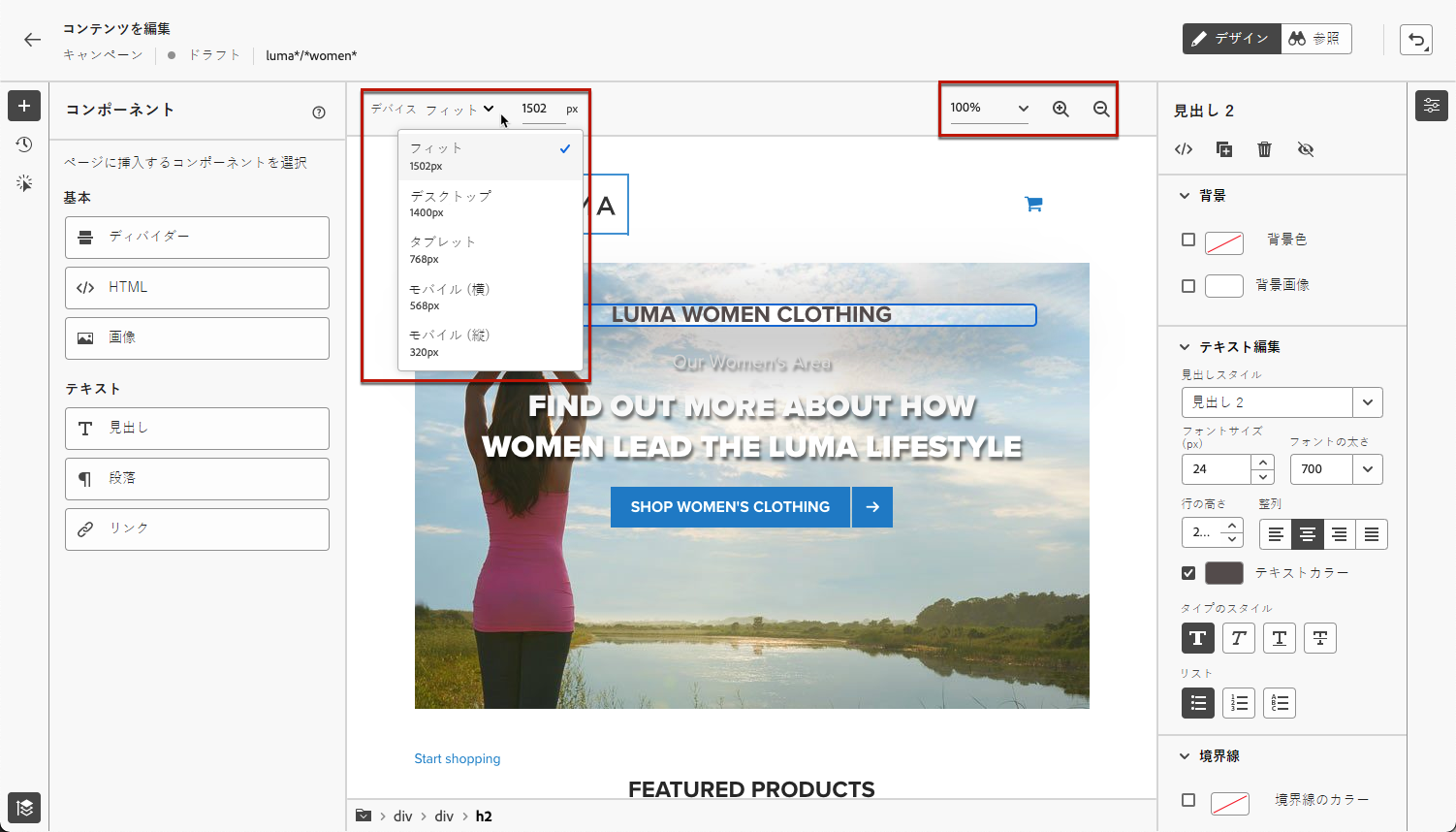
Task: Apply bold type style
Action: pyautogui.click(x=1198, y=638)
